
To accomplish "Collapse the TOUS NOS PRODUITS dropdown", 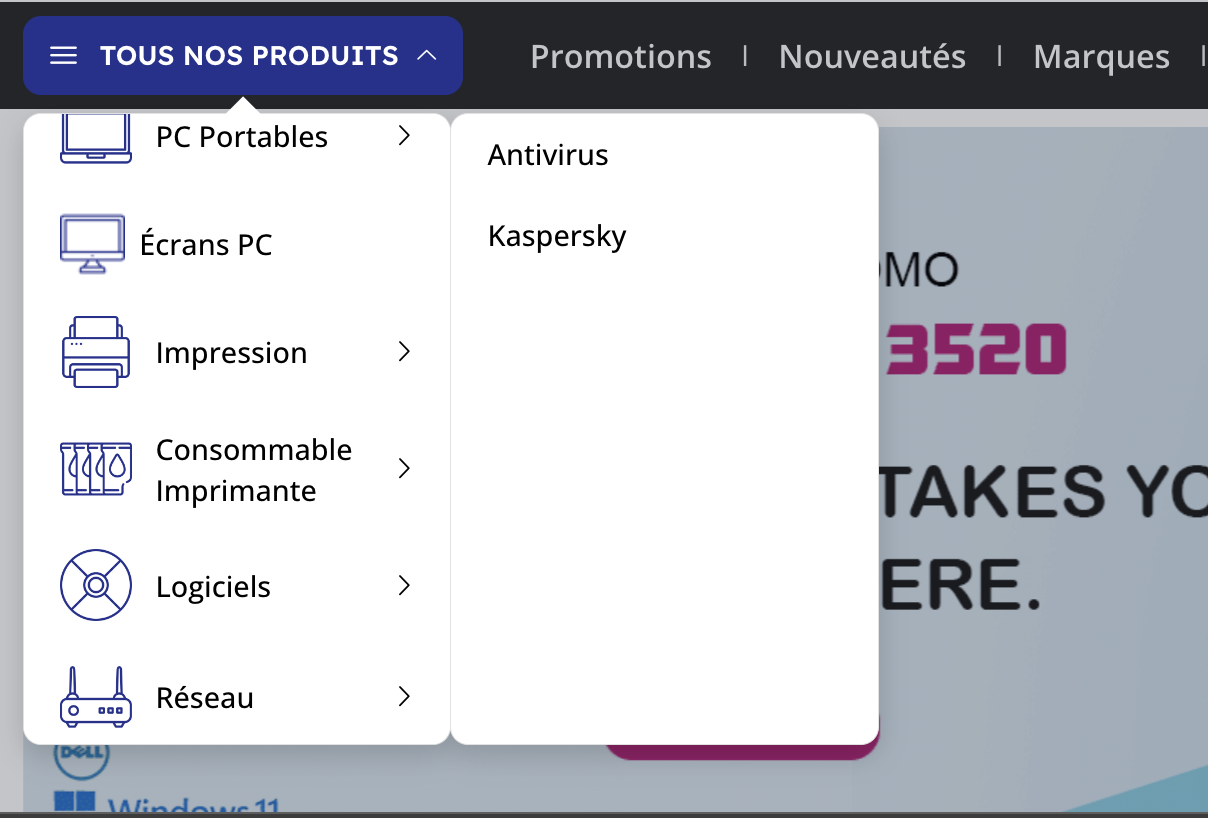I will pyautogui.click(x=243, y=56).
